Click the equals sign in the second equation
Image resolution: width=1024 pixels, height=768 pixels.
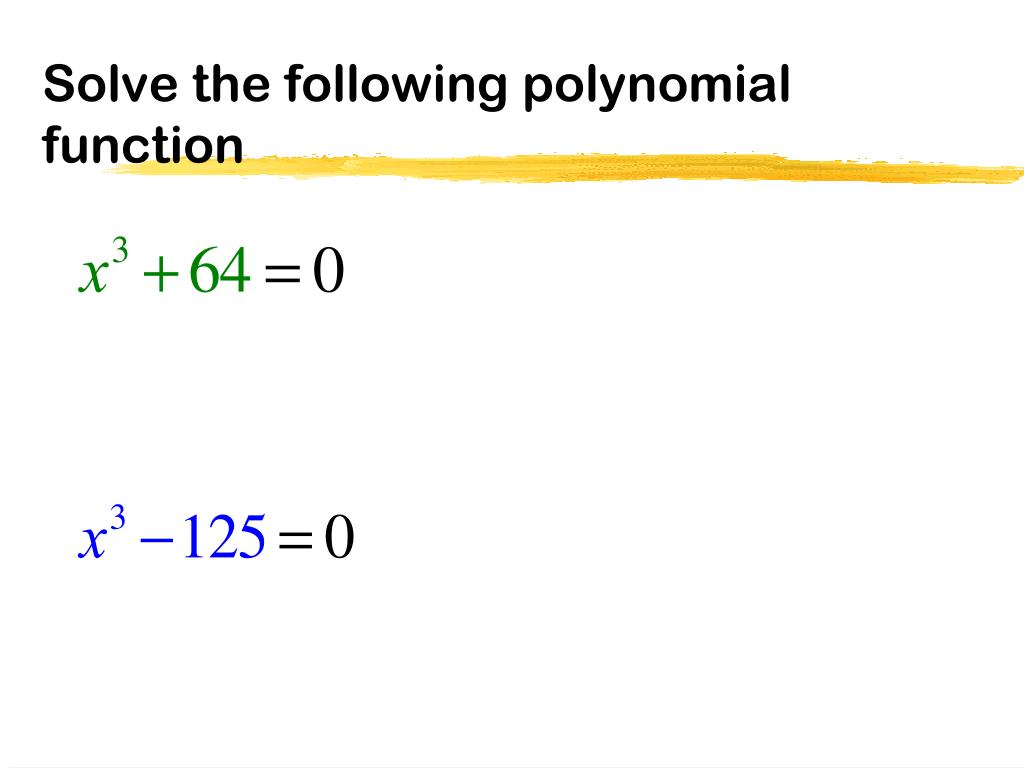pyautogui.click(x=295, y=540)
